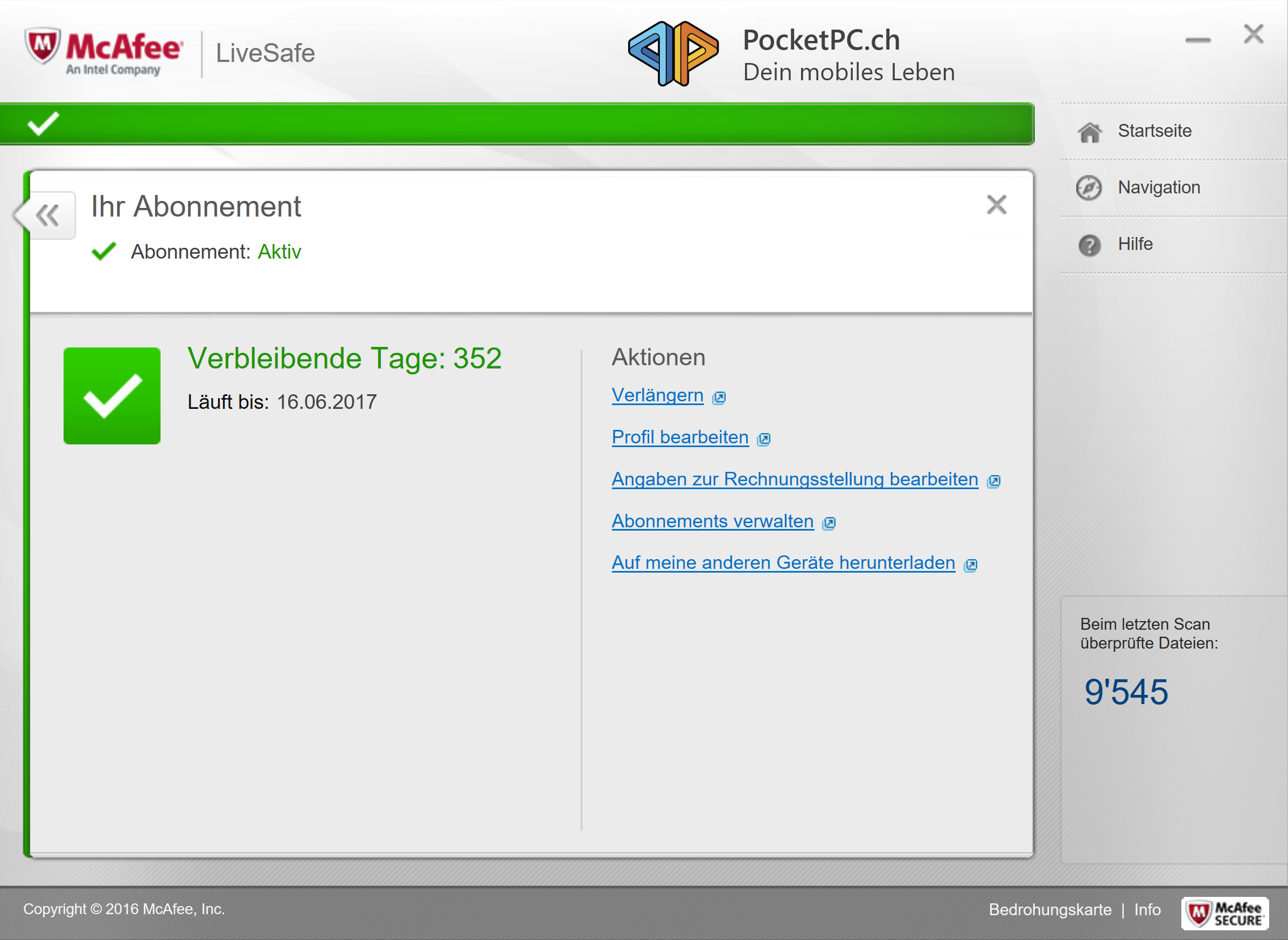Close the Ihr Abonnement panel
The image size is (1288, 940).
tap(996, 205)
